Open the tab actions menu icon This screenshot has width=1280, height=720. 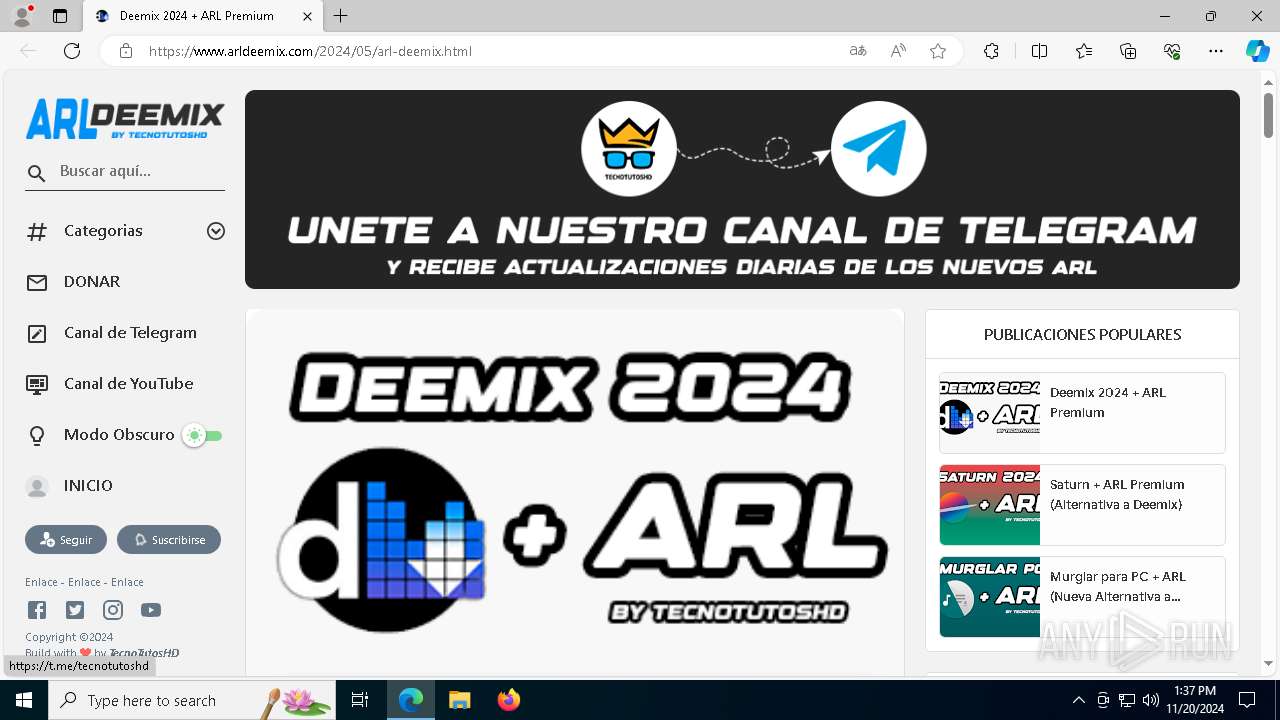[60, 16]
